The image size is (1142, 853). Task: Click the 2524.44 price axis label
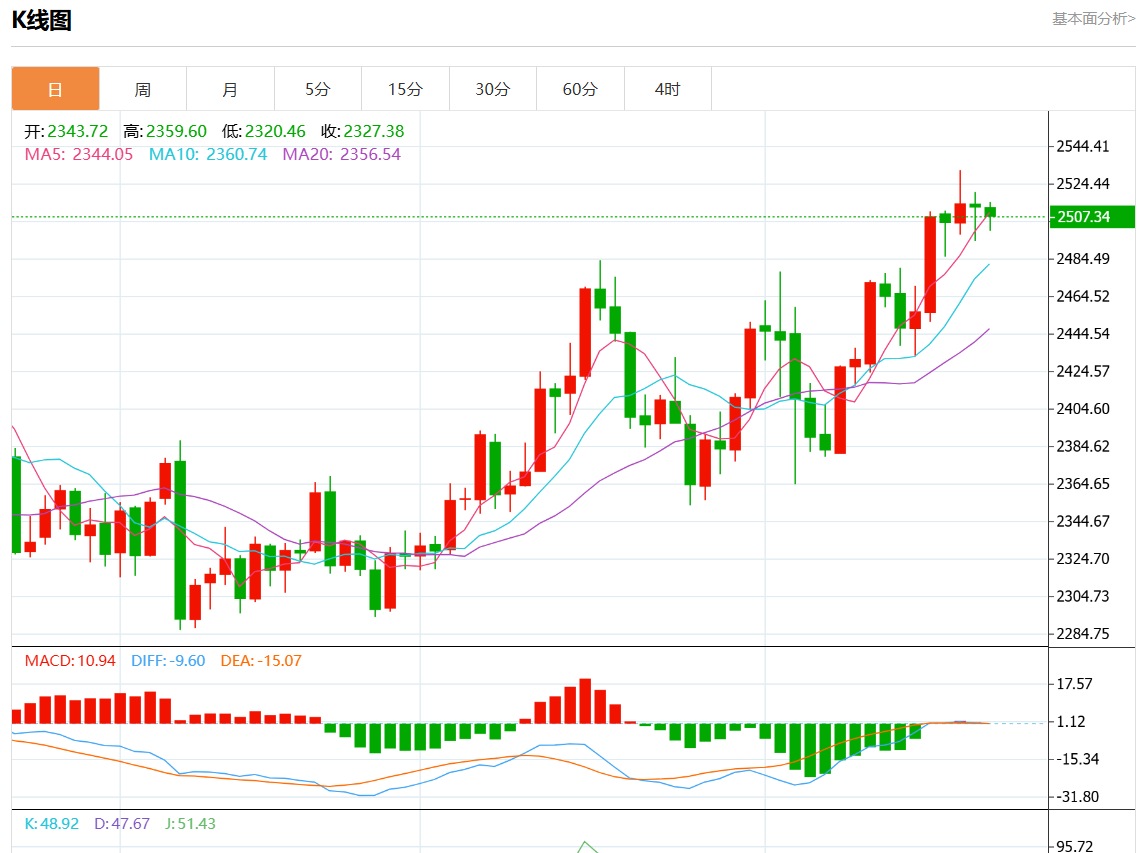pos(1083,184)
